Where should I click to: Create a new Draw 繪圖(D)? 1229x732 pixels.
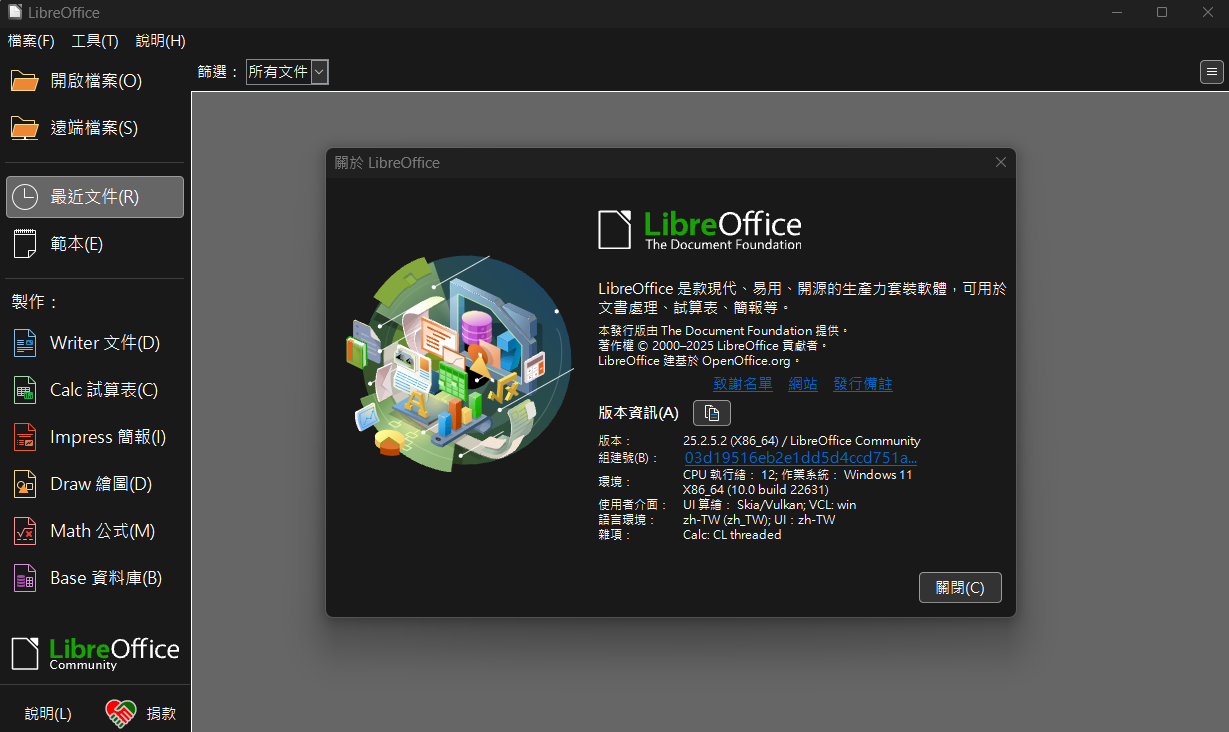95,484
